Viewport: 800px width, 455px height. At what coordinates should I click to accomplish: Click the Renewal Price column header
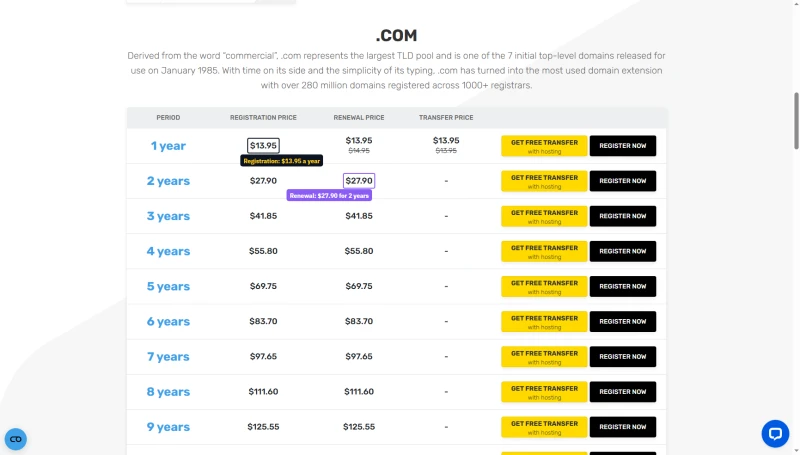(x=359, y=118)
